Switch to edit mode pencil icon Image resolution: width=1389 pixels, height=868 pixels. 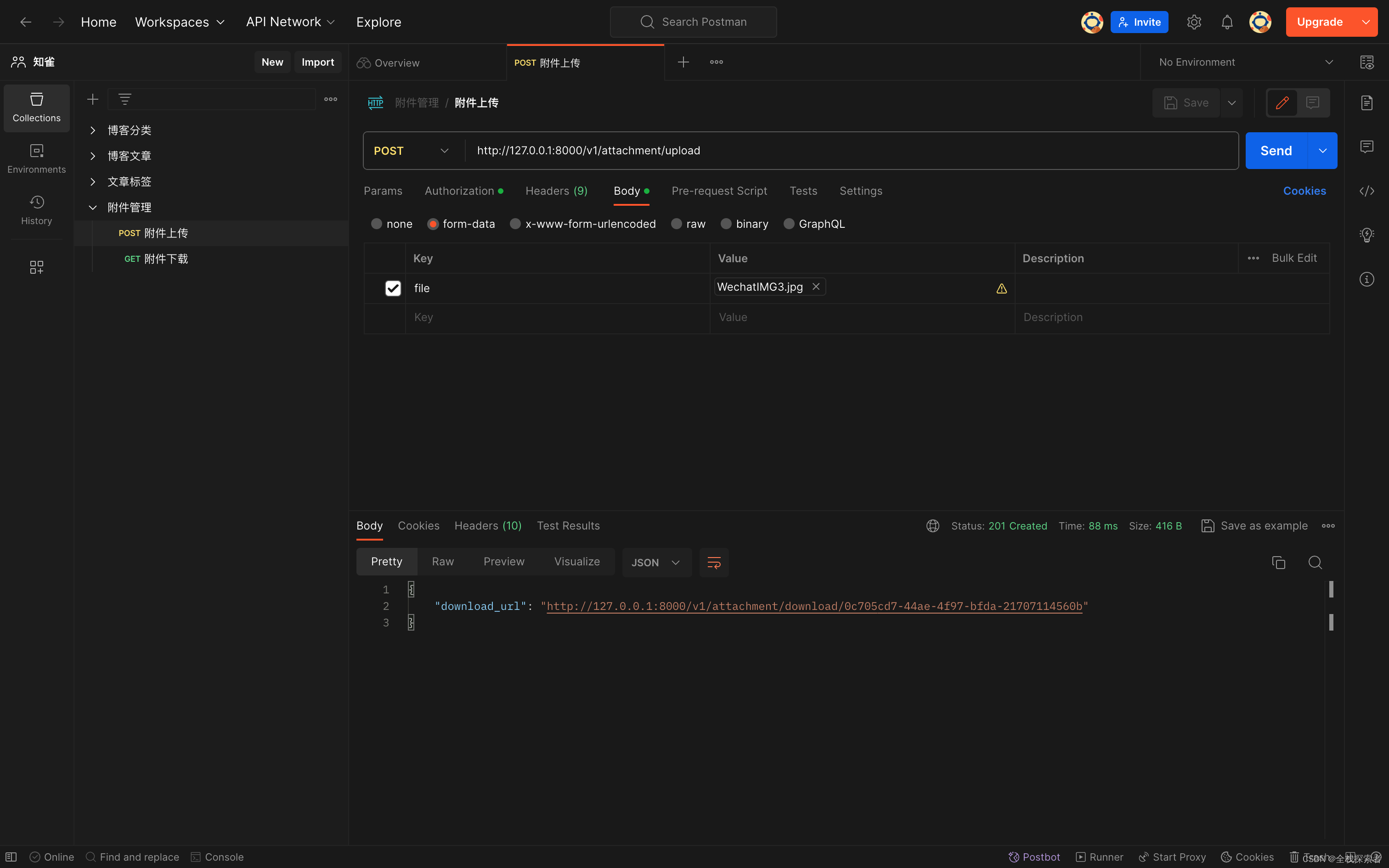(1282, 103)
